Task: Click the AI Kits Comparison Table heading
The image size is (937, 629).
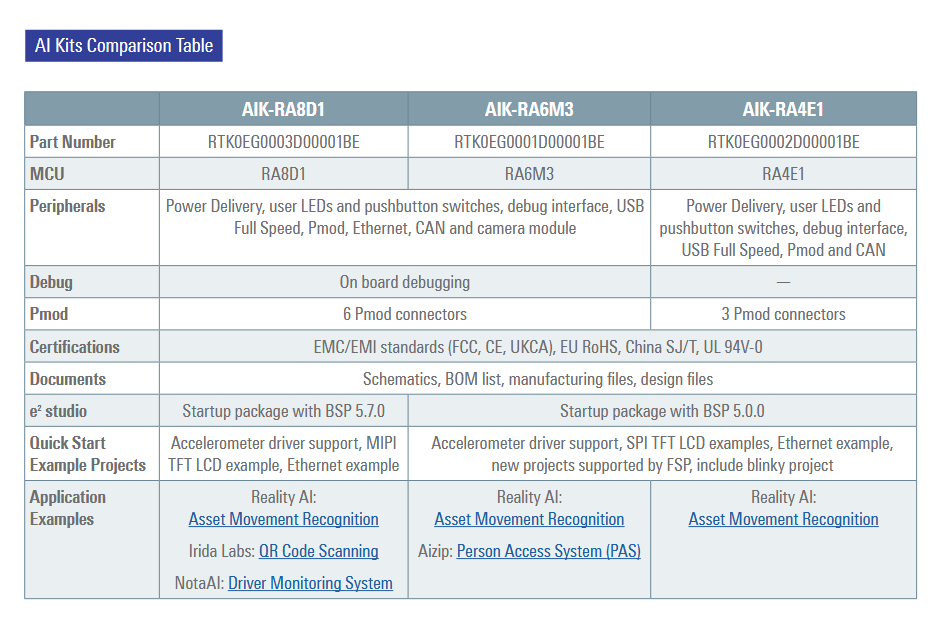Action: click(x=124, y=46)
